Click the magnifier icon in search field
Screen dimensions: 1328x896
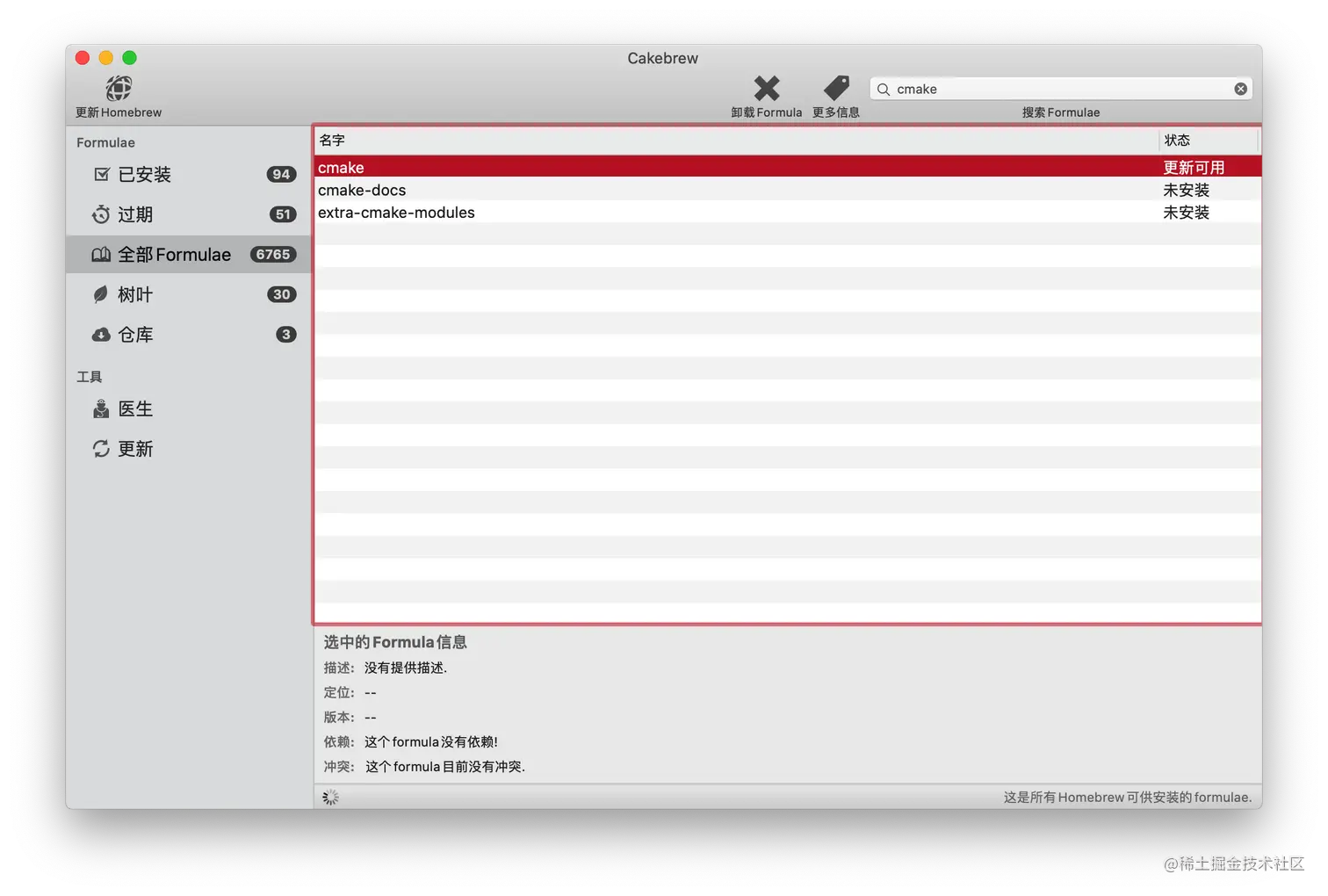coord(884,89)
